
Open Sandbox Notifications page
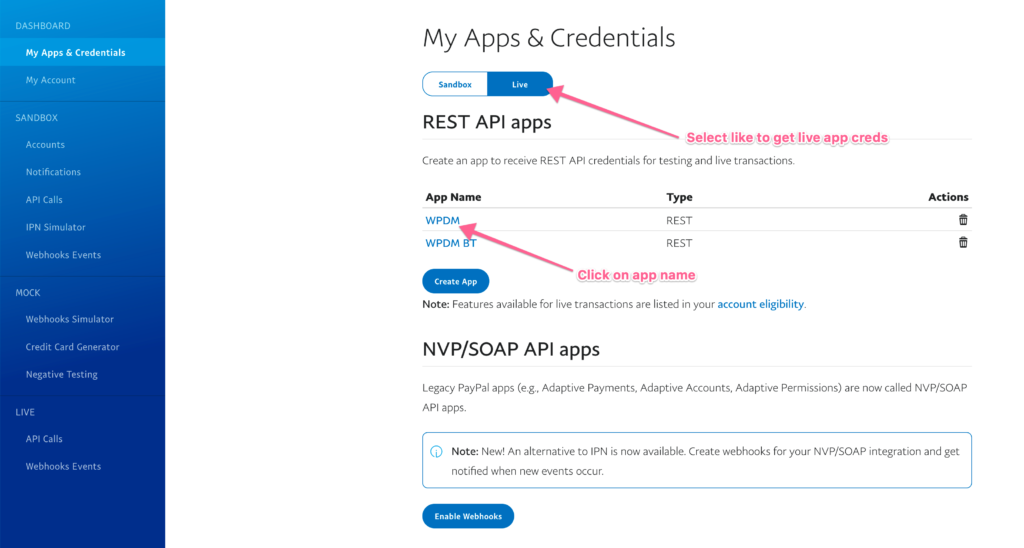coord(54,172)
